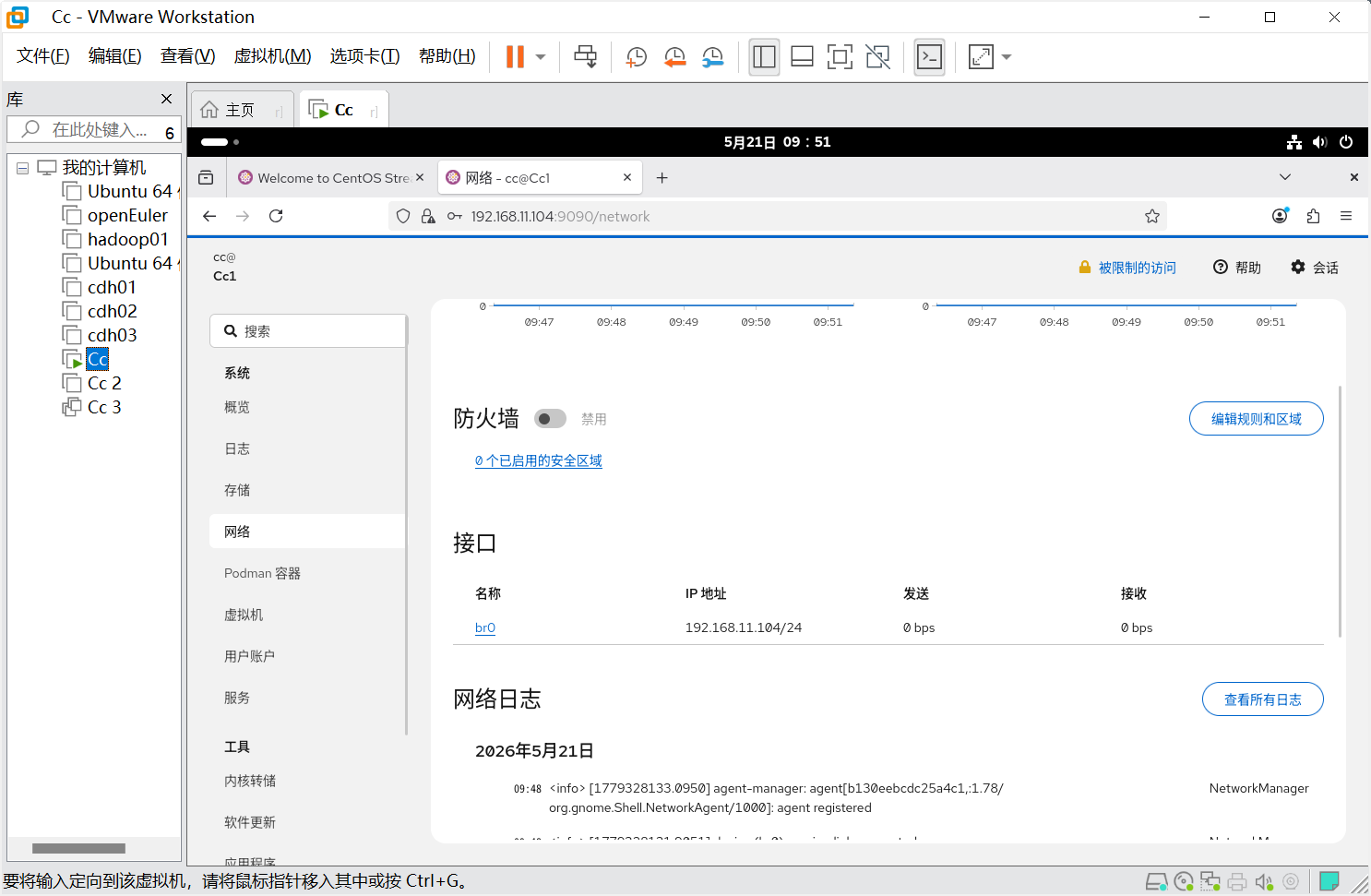Switch to the 主页 tab

tap(241, 110)
